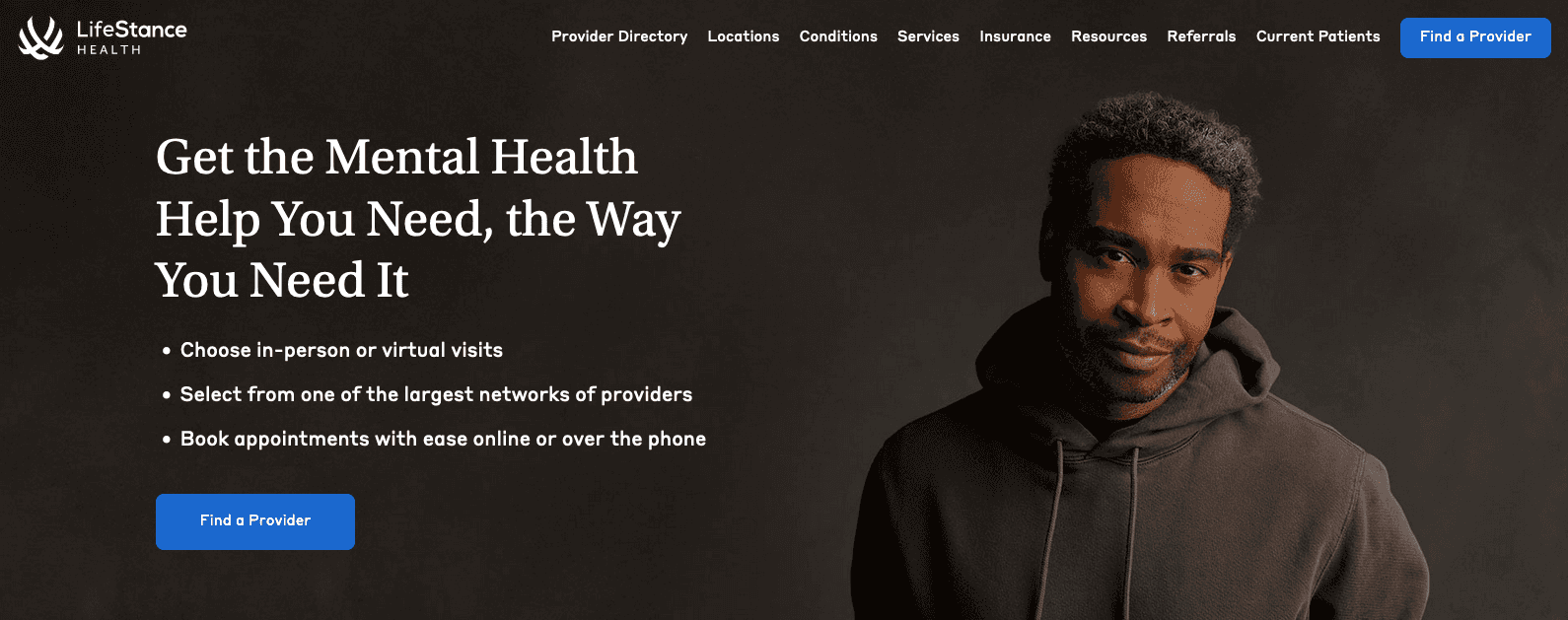
Task: Click the LifeStance wordmark text
Action: tap(132, 30)
